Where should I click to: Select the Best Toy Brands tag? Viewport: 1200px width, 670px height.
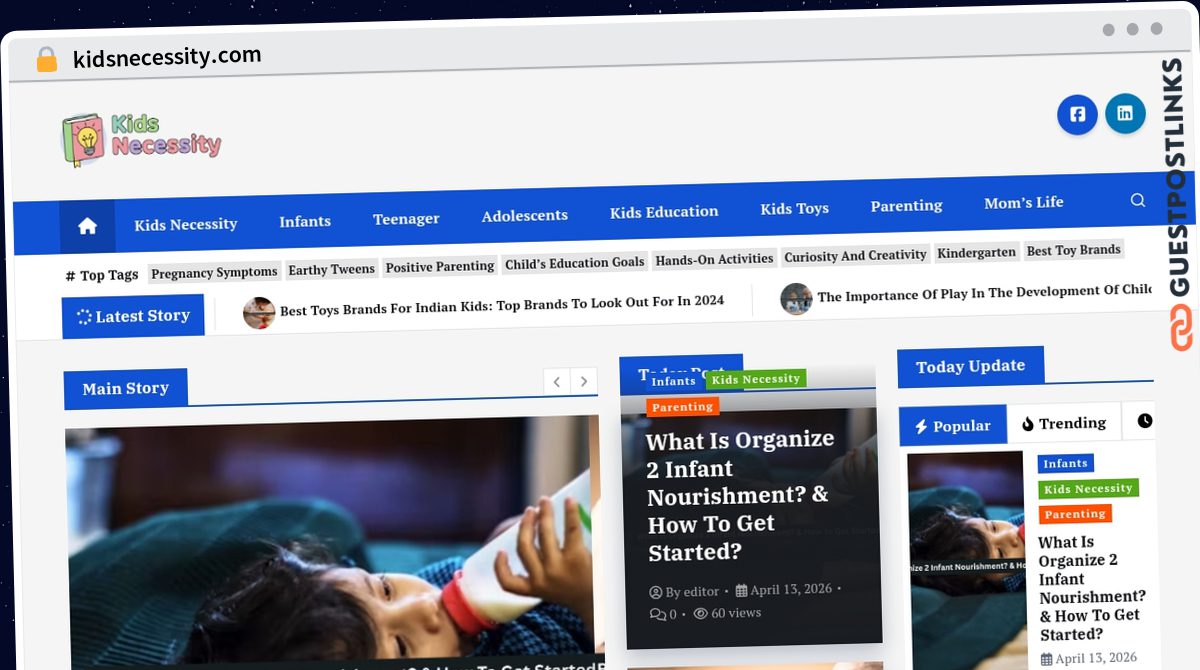tap(1074, 249)
